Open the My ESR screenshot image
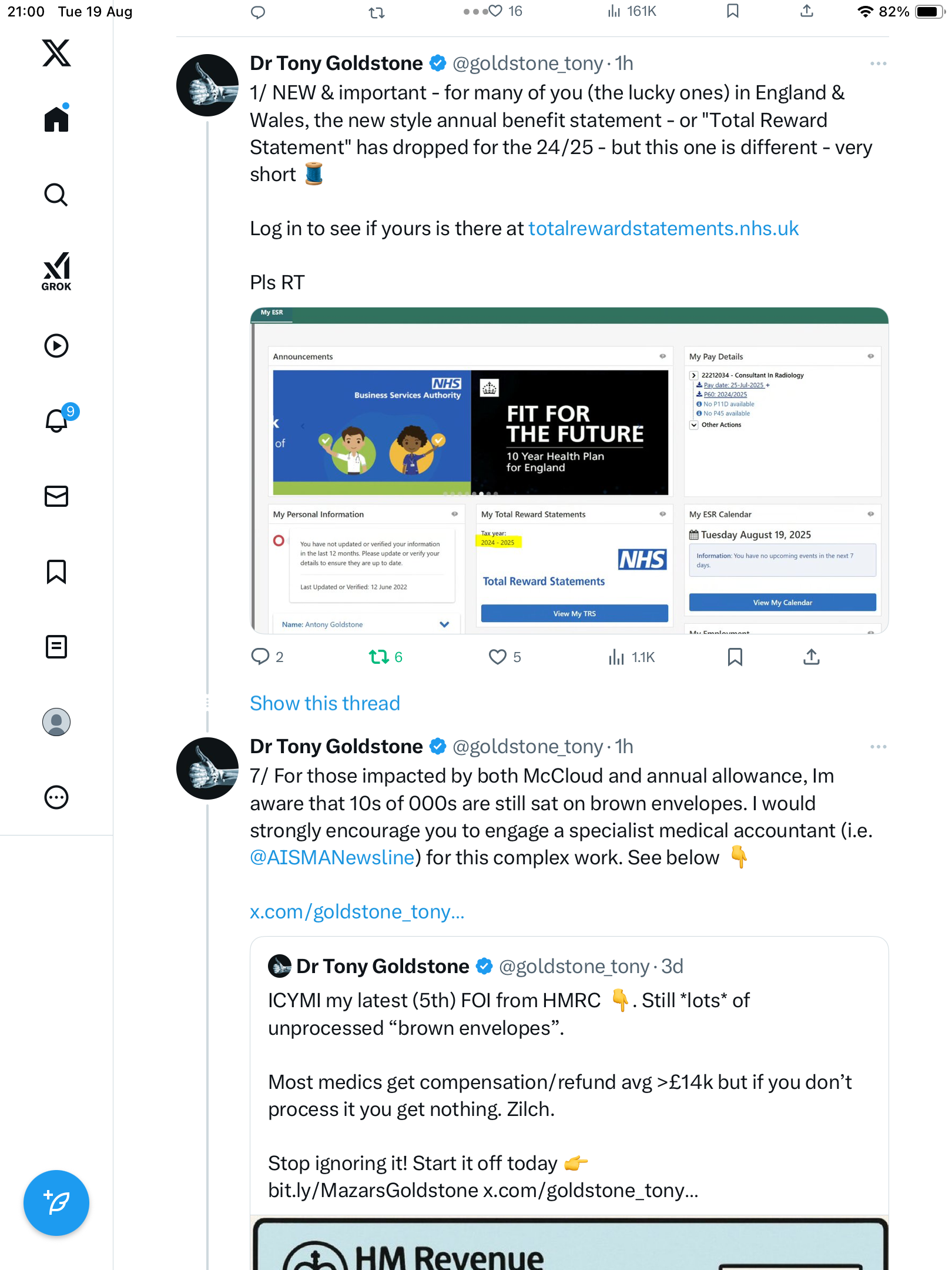The image size is (952, 1270). point(569,470)
